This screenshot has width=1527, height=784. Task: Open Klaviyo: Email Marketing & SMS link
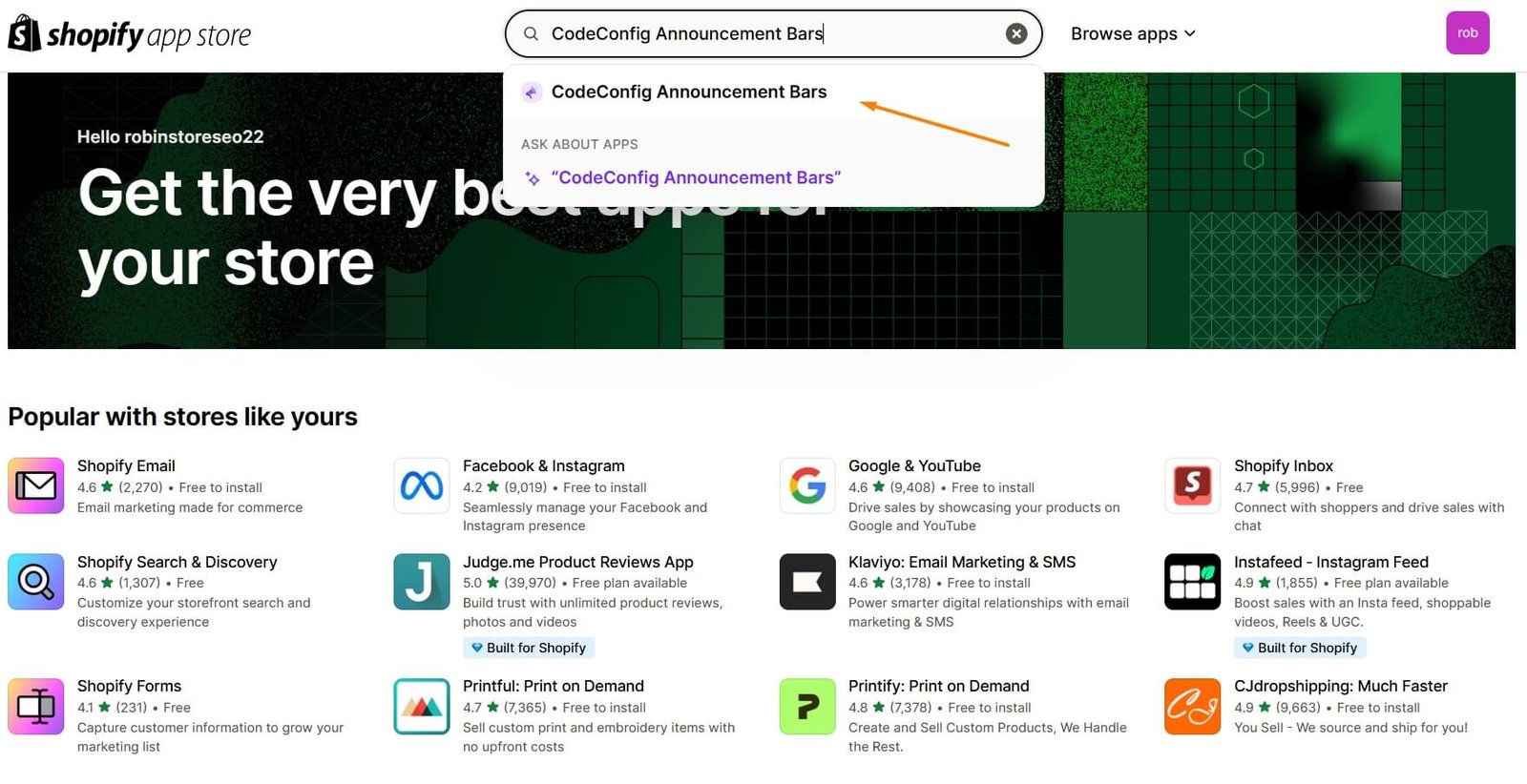coord(962,563)
